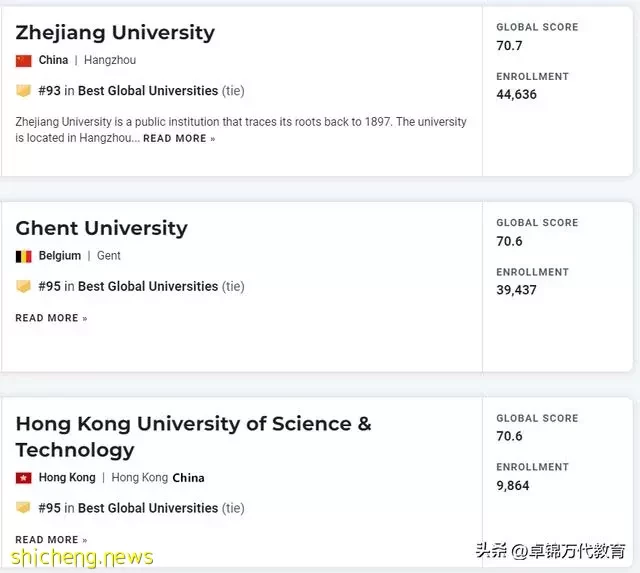This screenshot has height=573, width=640.
Task: Click Best Global Universities link in Ghent card
Action: point(147,287)
